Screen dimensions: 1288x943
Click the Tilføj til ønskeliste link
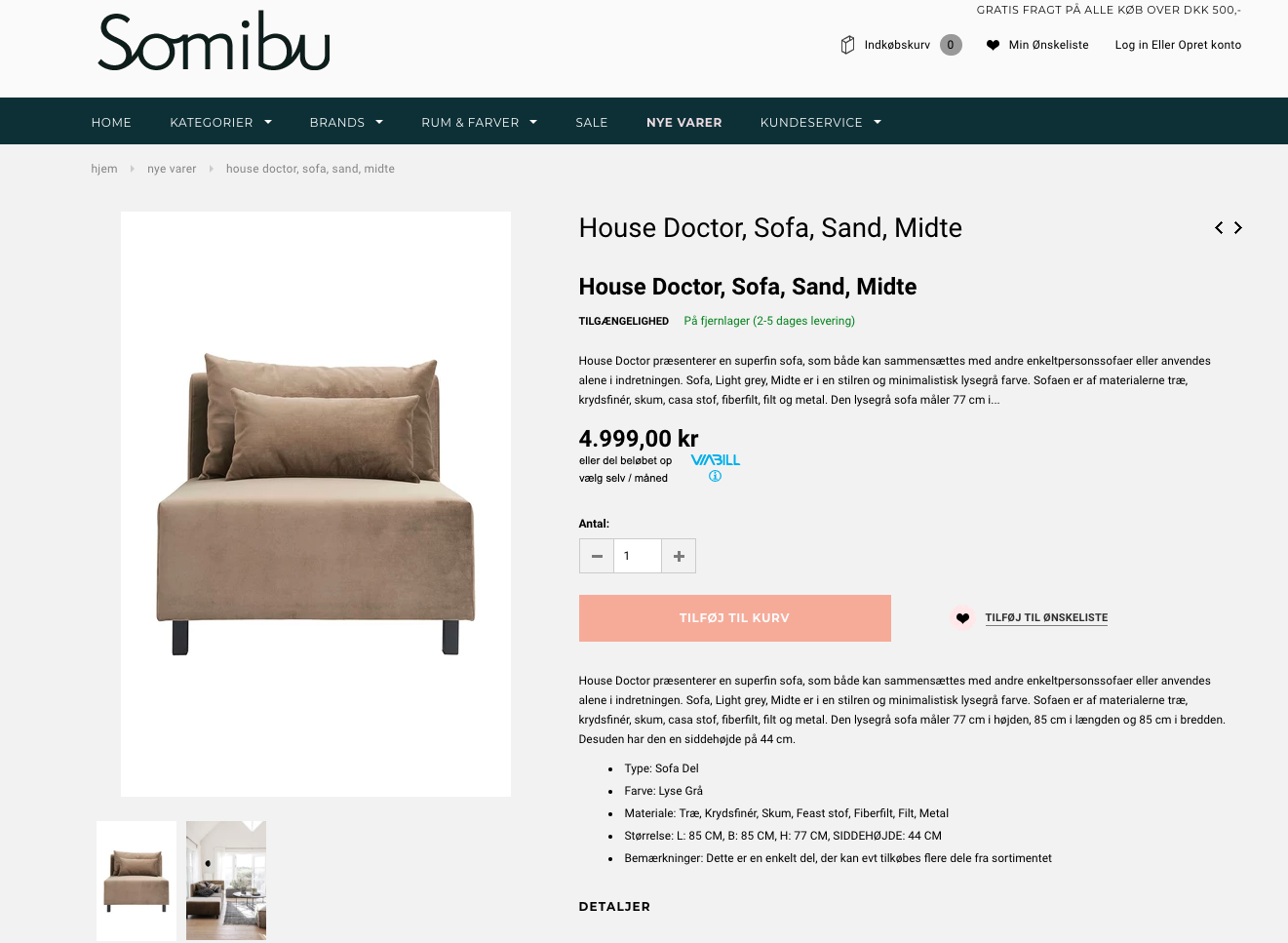pyautogui.click(x=1046, y=617)
